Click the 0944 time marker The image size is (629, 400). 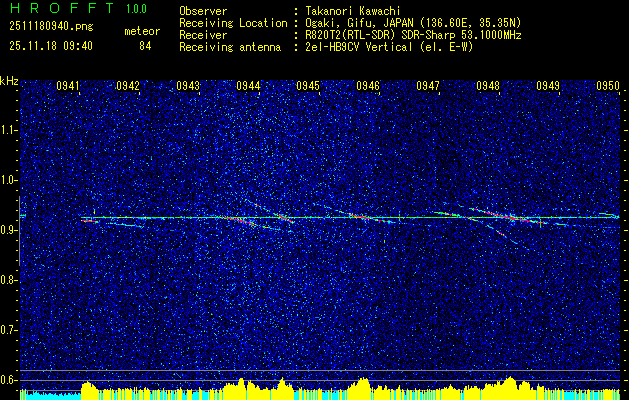pyautogui.click(x=248, y=85)
